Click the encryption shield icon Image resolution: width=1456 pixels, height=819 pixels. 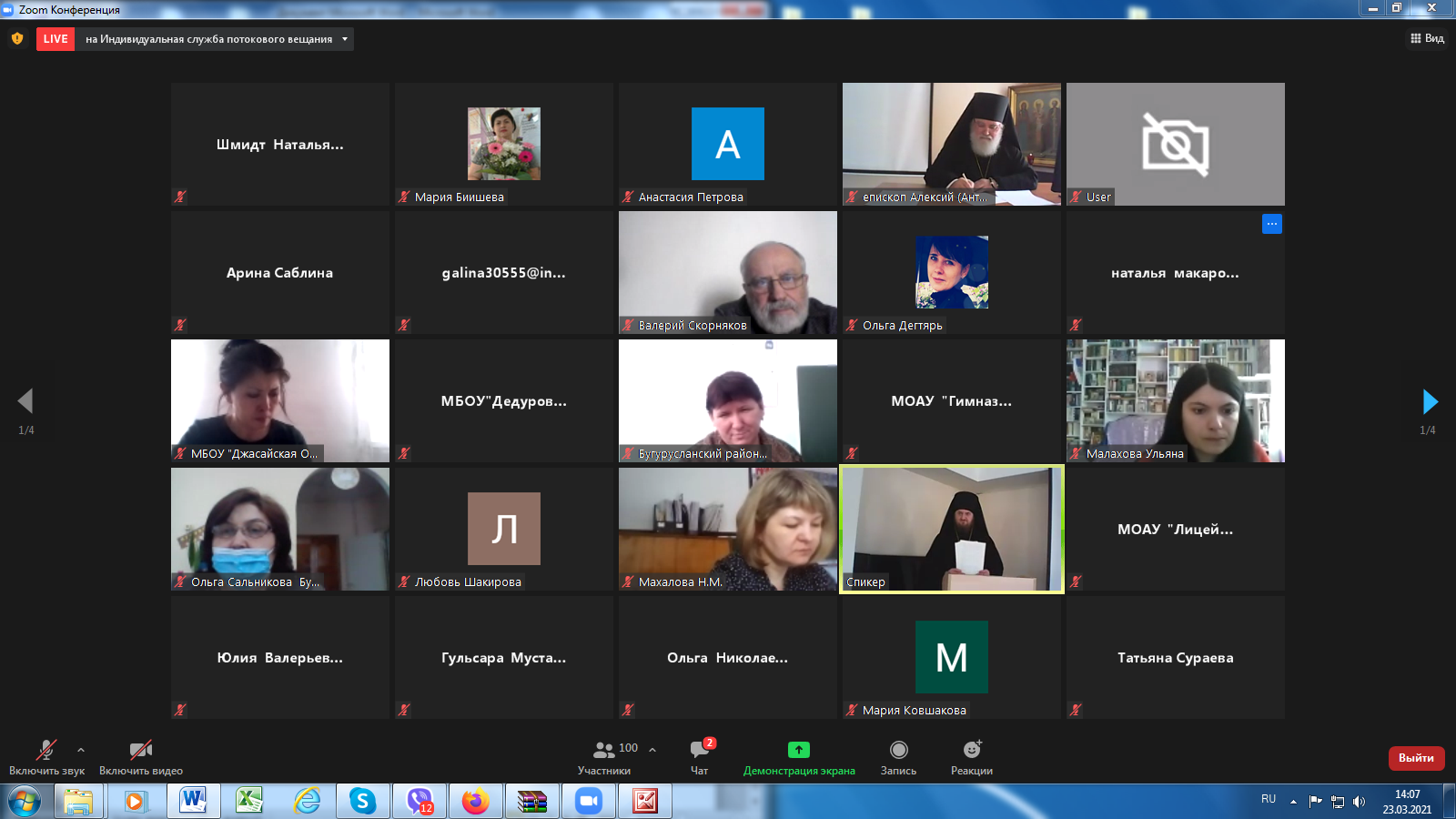[17, 38]
